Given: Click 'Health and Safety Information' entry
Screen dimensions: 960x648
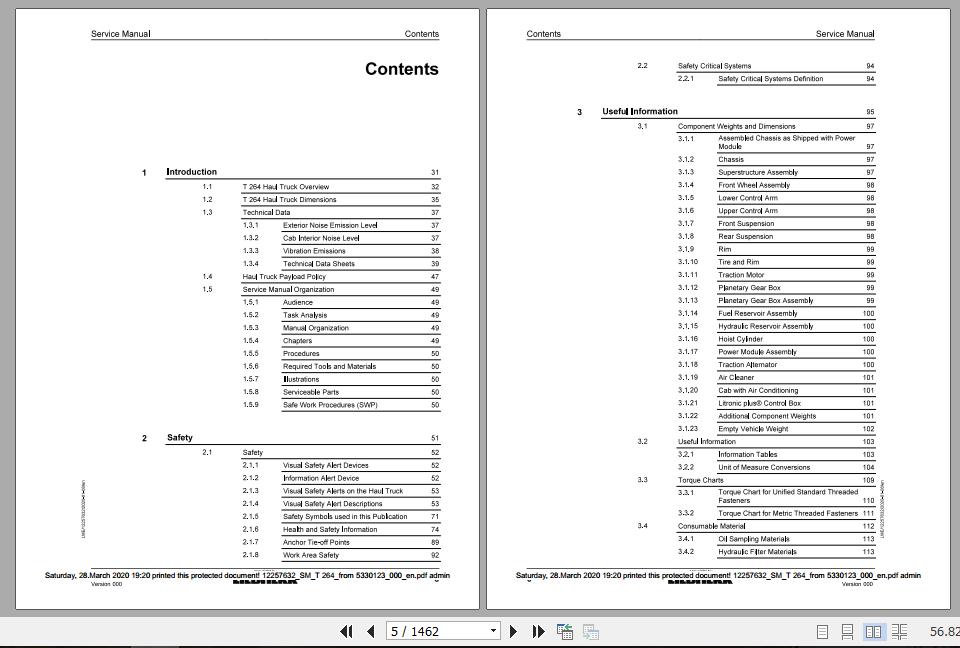Looking at the screenshot, I should tap(330, 530).
